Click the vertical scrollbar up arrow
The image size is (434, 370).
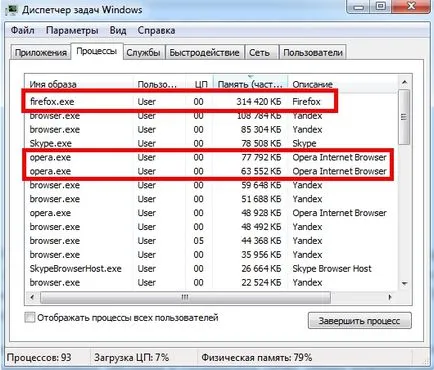(x=404, y=82)
